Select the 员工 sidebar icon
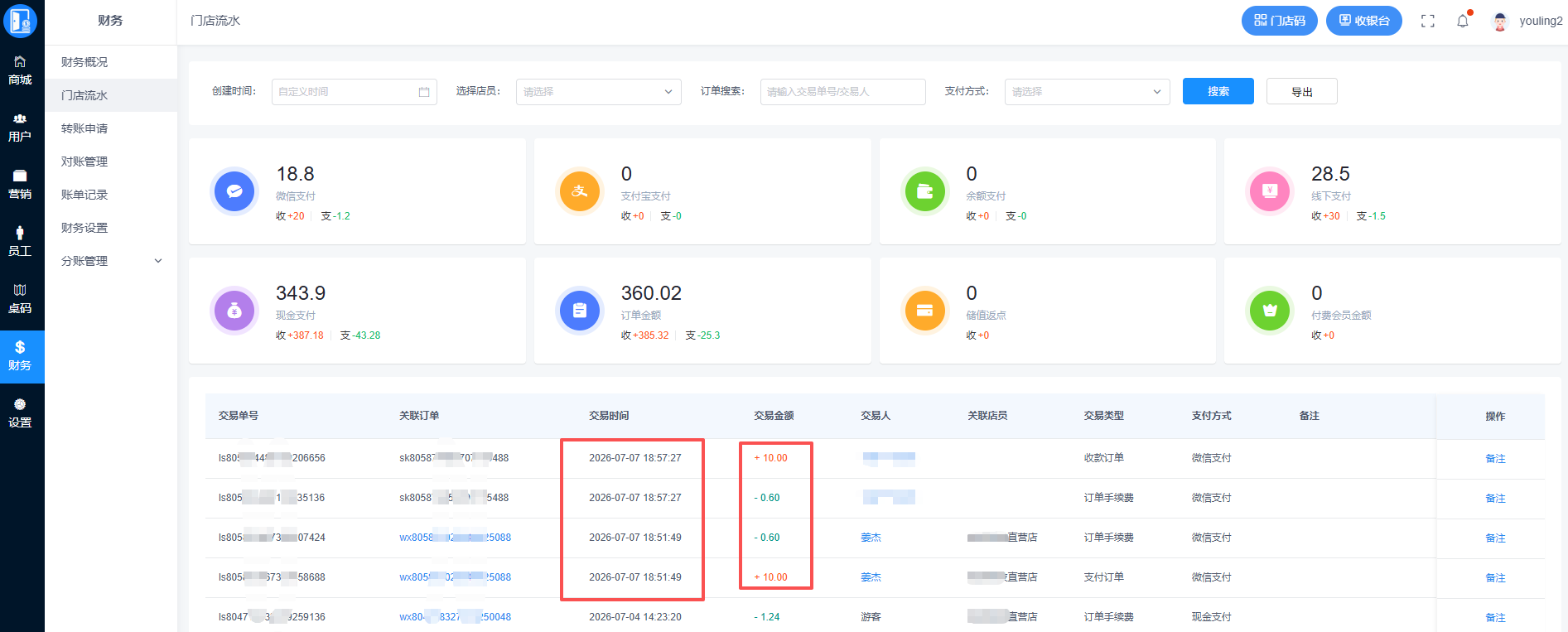1568x632 pixels. point(20,242)
